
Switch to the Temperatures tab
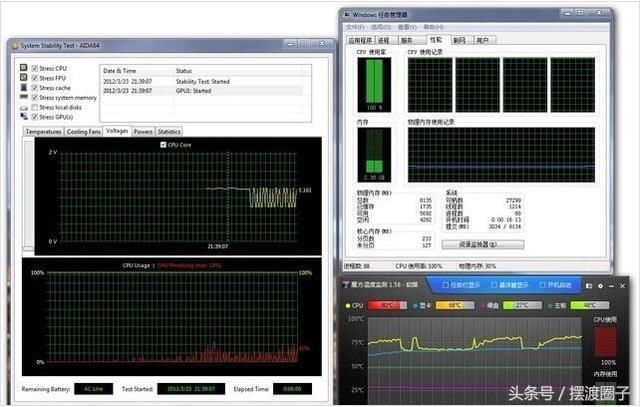point(43,131)
